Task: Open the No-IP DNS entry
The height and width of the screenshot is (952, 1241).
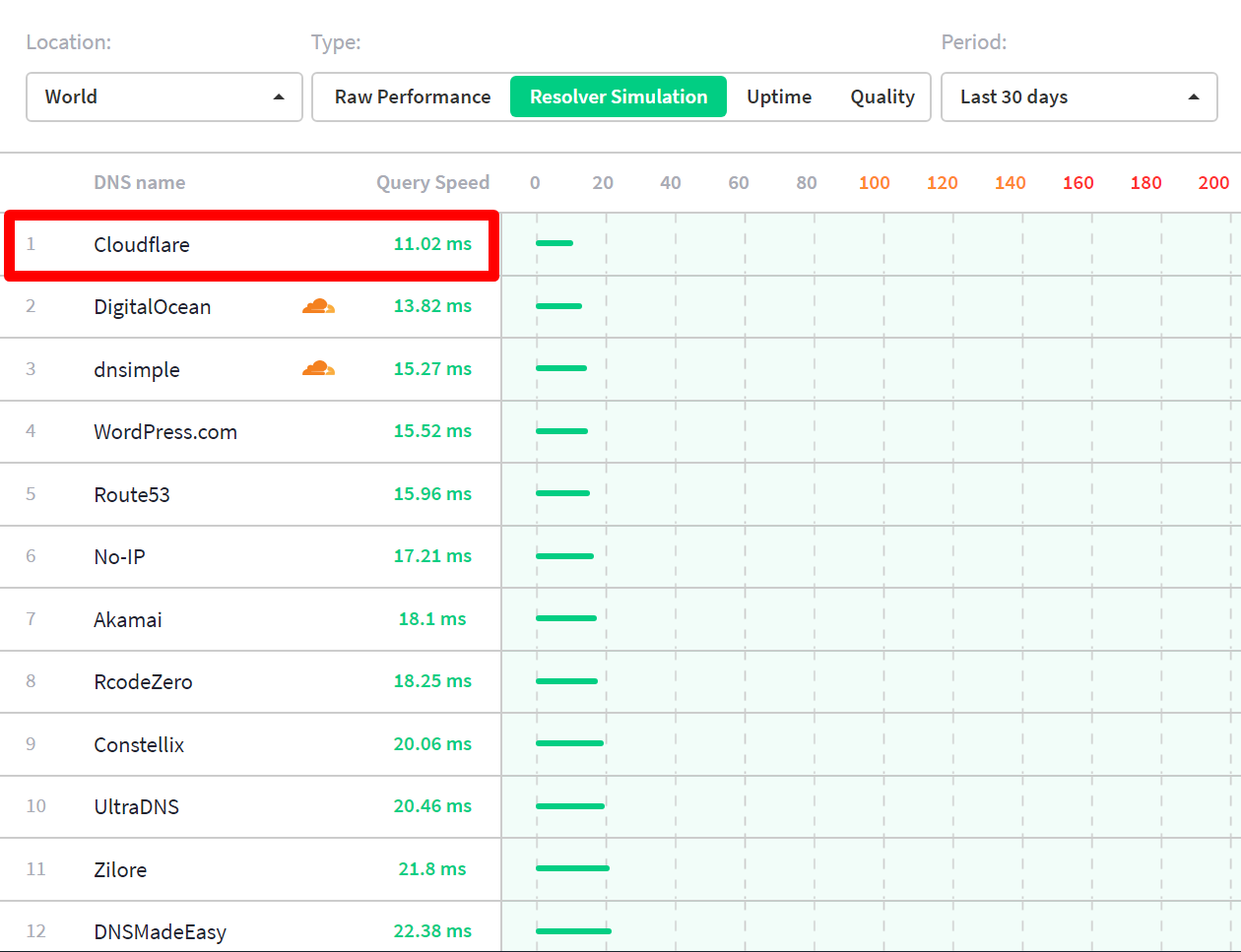Action: [x=119, y=556]
